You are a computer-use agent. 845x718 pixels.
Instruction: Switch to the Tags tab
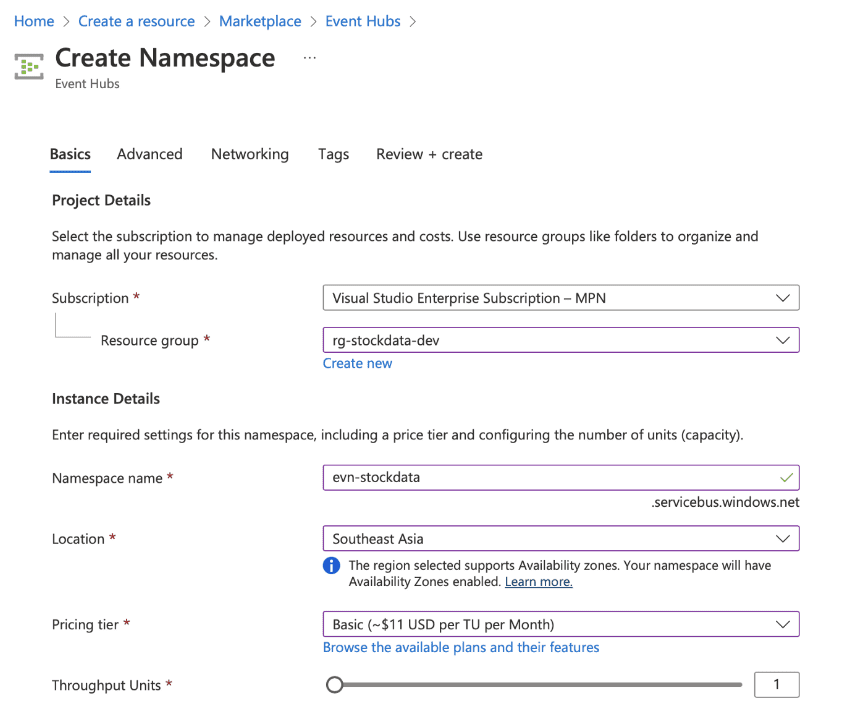coord(334,154)
